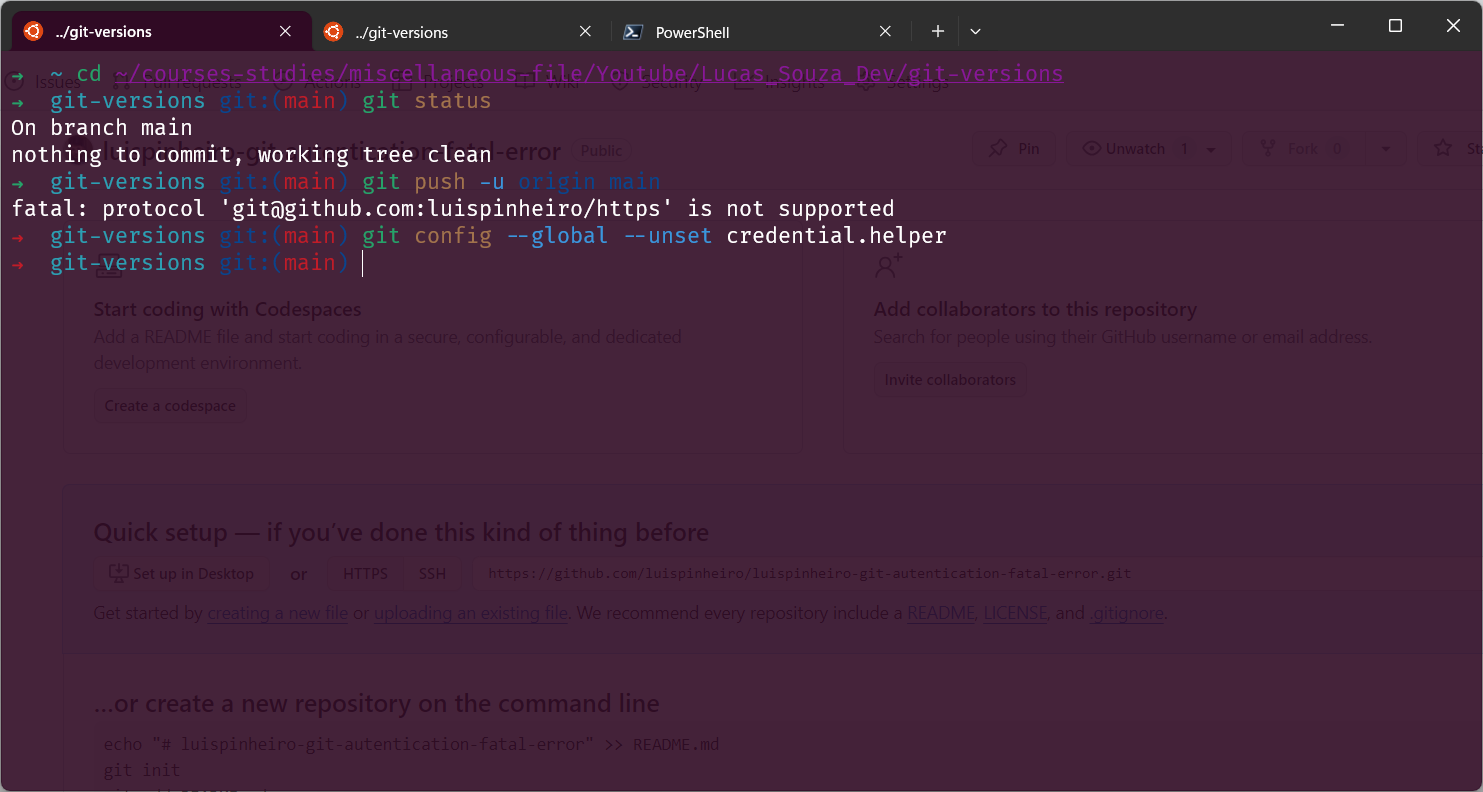Click the add-collaborator person icon on GitHub page
Viewport: 1483px width, 792px height.
tap(888, 266)
